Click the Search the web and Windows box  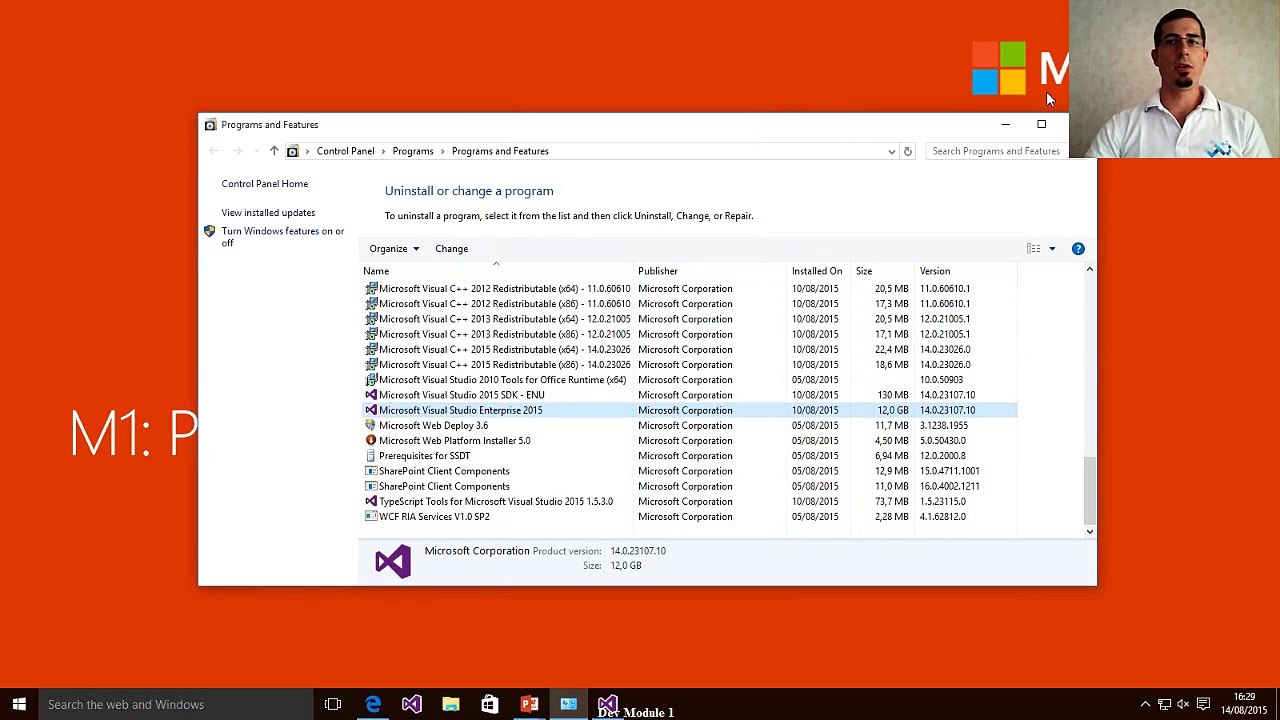(x=178, y=704)
